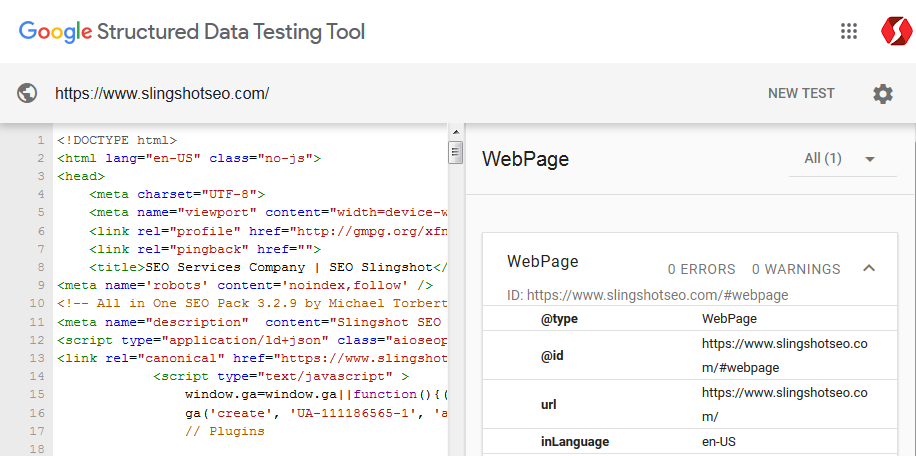Click the window.ga function code line
Screen dimensions: 916x456
pyautogui.click(x=316, y=394)
